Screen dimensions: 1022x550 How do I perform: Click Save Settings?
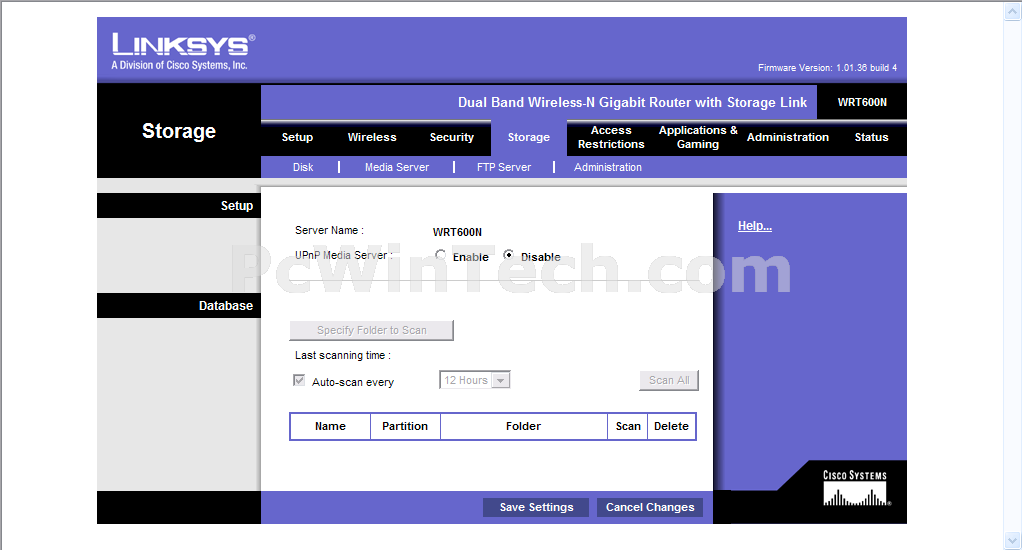tap(536, 507)
